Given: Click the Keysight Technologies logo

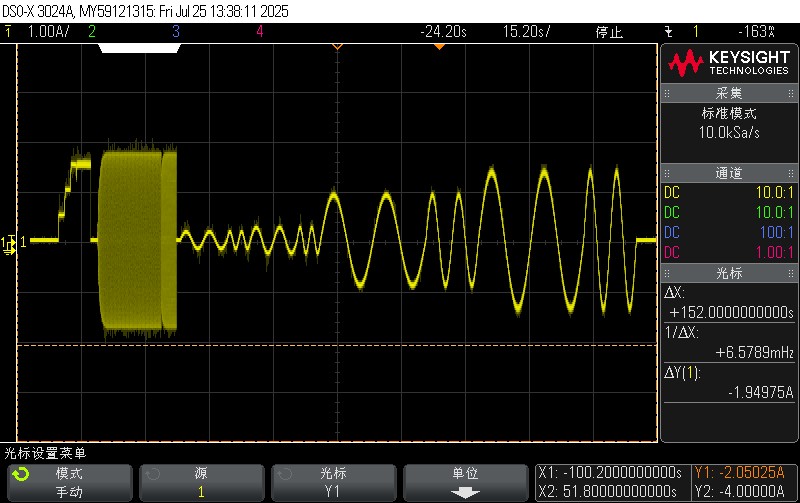Looking at the screenshot, I should coord(729,65).
